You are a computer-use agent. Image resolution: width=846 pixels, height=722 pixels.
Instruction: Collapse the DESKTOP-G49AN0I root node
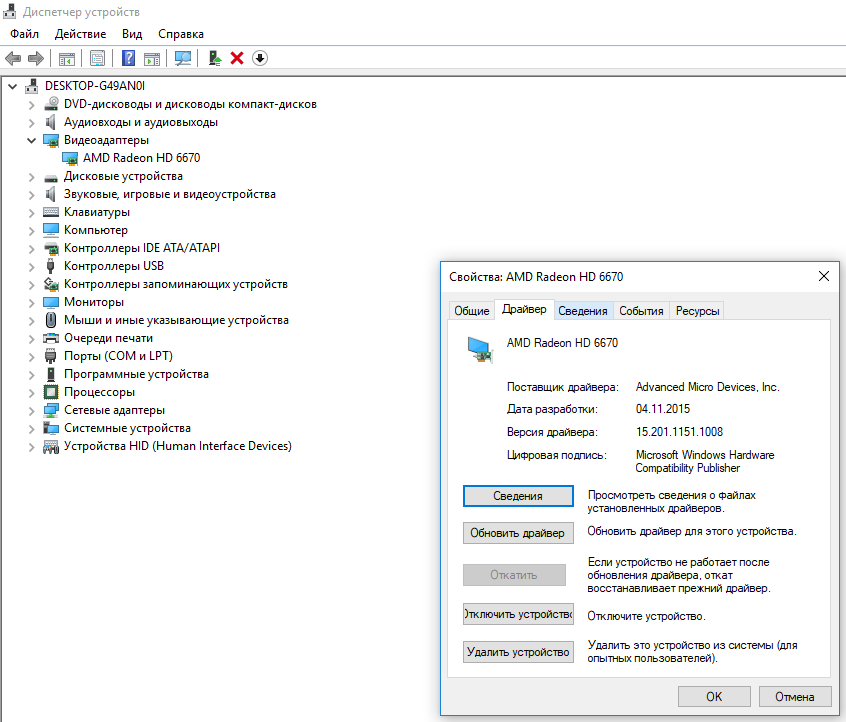click(x=12, y=86)
